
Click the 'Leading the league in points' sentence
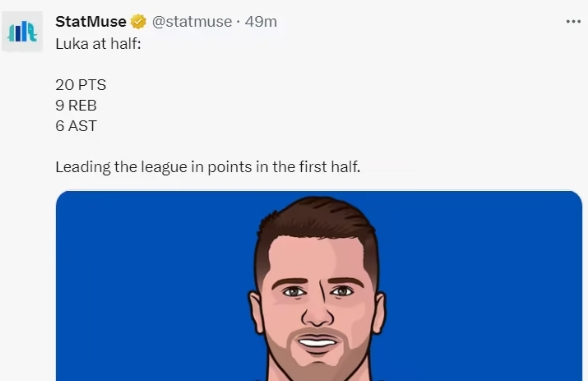208,167
